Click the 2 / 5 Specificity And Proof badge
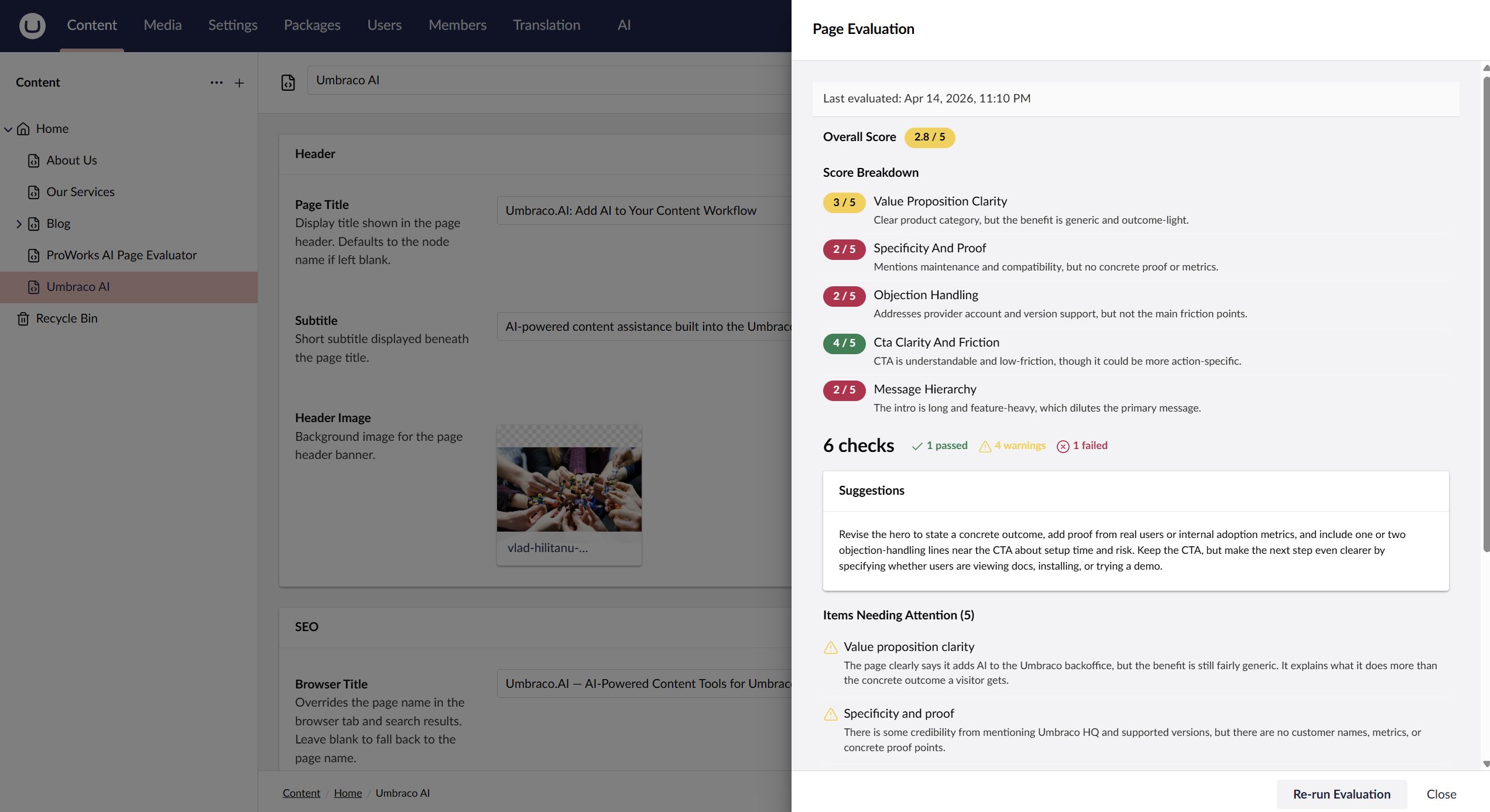 pyautogui.click(x=844, y=249)
